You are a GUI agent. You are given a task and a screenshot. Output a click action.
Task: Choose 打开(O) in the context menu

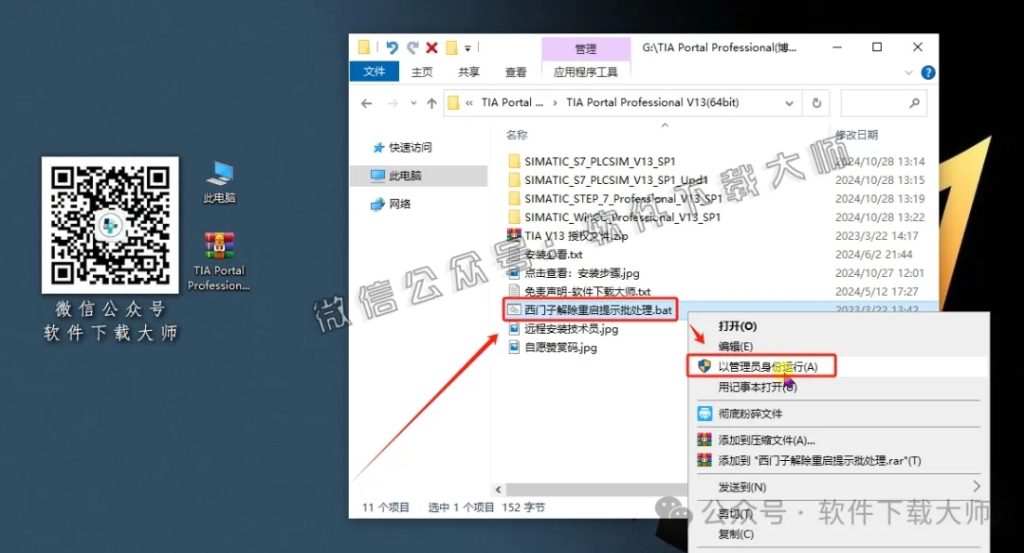pos(737,326)
